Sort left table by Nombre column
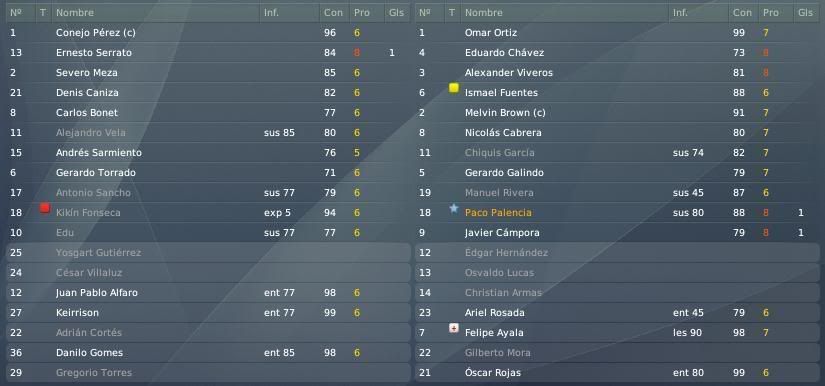Image resolution: width=825 pixels, height=386 pixels. point(75,13)
